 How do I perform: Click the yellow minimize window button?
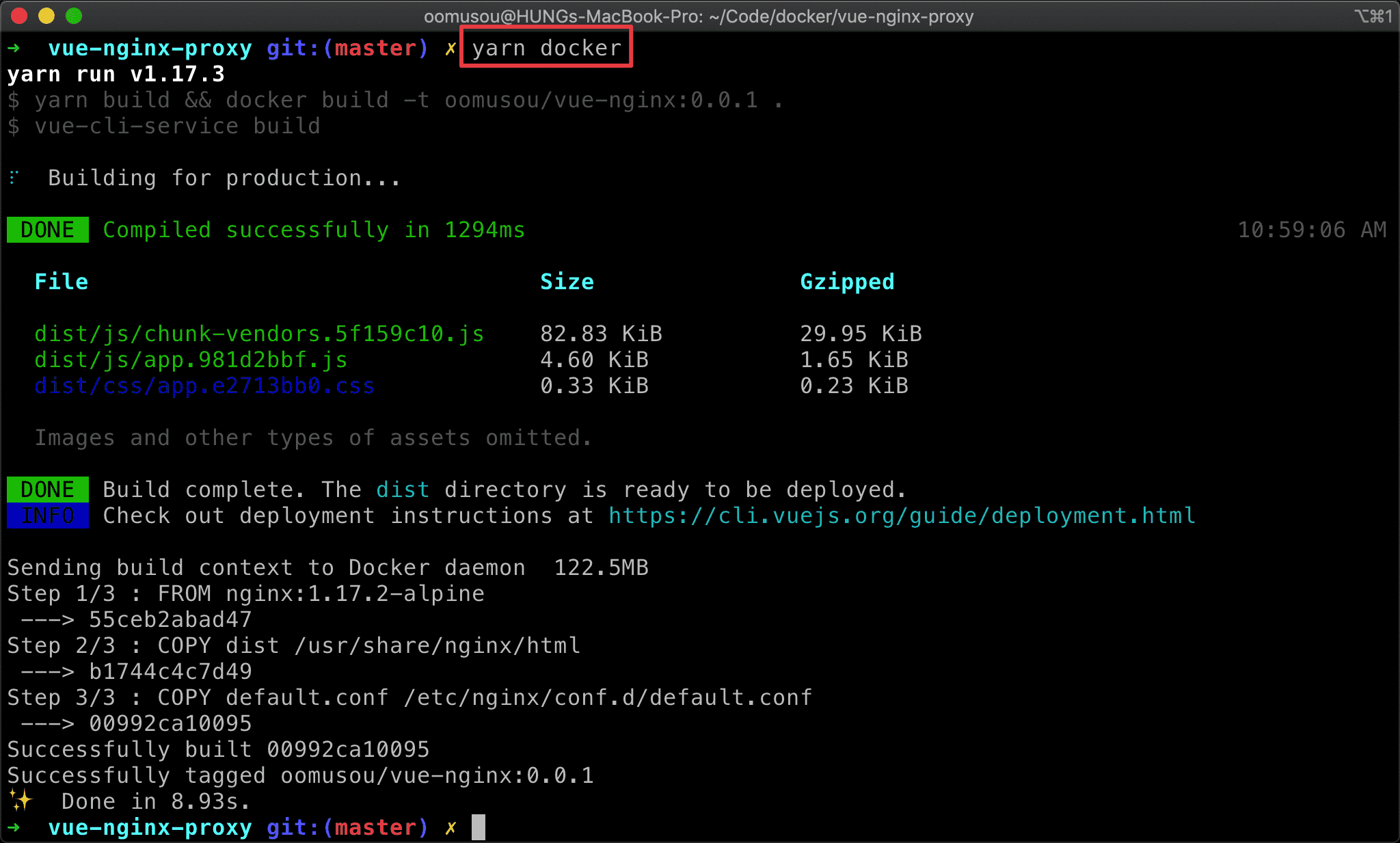(46, 16)
